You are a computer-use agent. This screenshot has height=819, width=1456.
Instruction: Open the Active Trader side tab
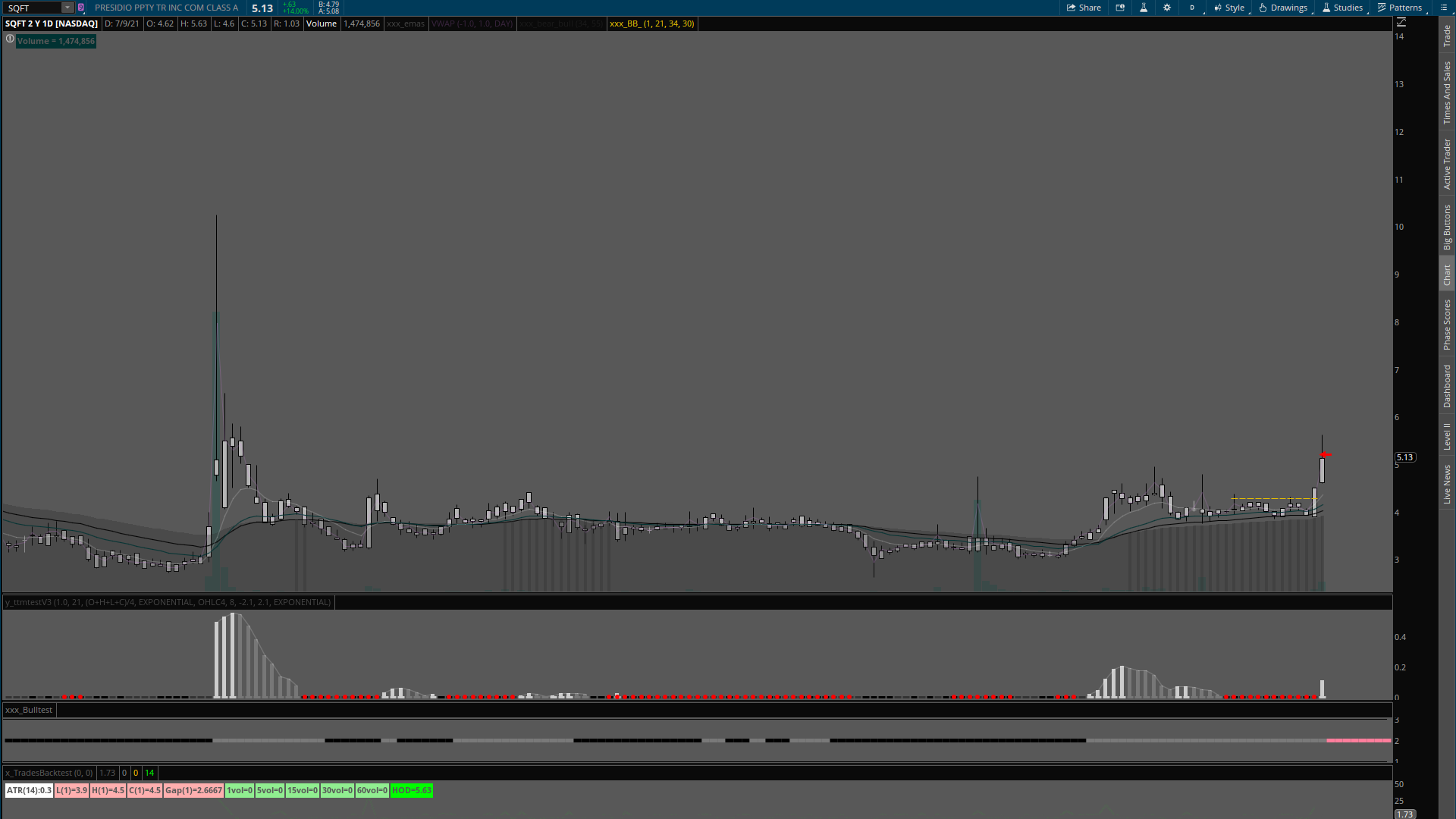coord(1447,164)
